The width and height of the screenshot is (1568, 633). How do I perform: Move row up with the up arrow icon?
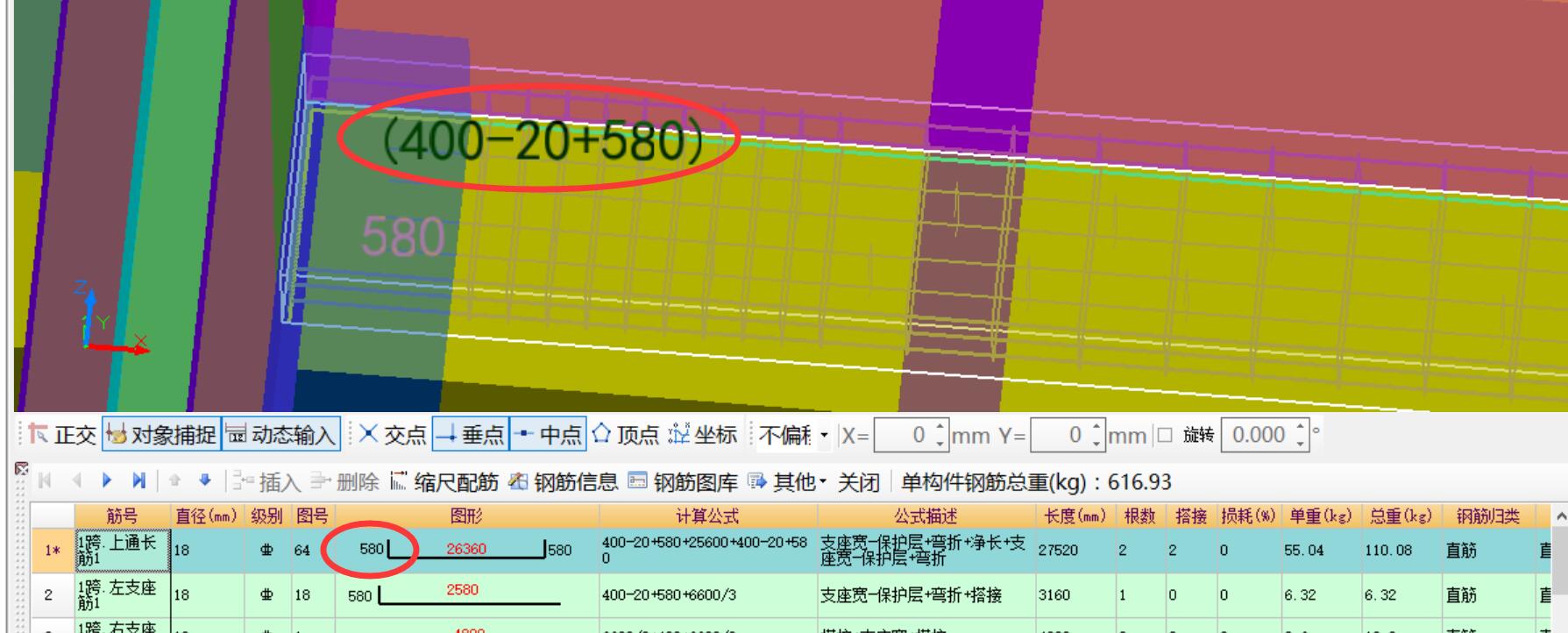click(174, 480)
